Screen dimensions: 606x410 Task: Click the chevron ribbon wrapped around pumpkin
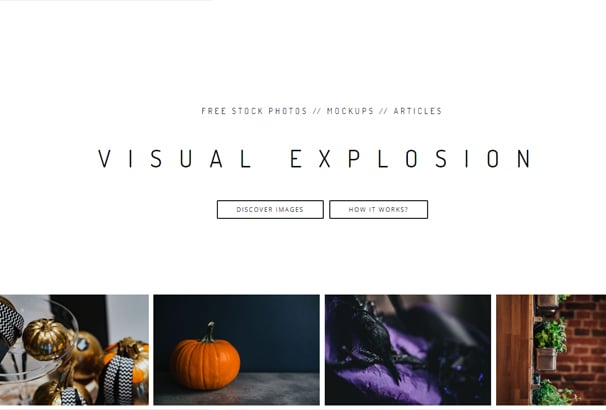[x=119, y=378]
